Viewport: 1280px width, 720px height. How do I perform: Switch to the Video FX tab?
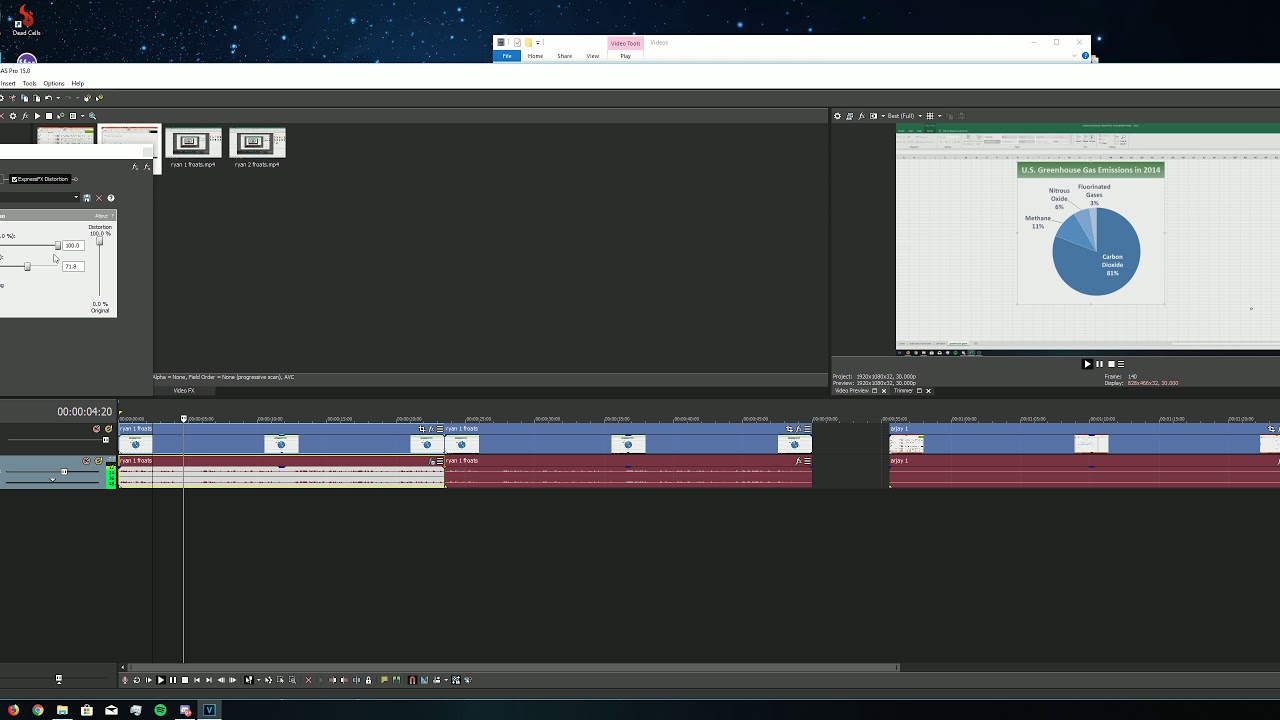click(184, 391)
